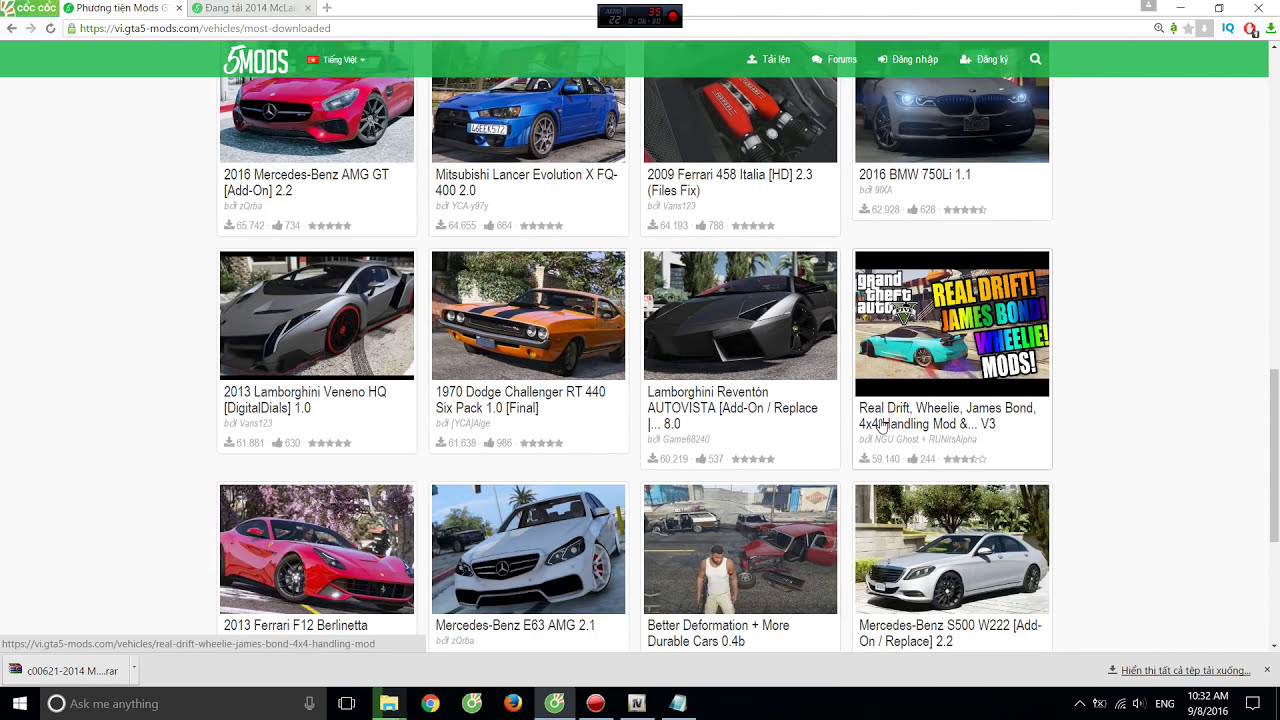Open the GTA IV icon in taskbar

click(637, 703)
